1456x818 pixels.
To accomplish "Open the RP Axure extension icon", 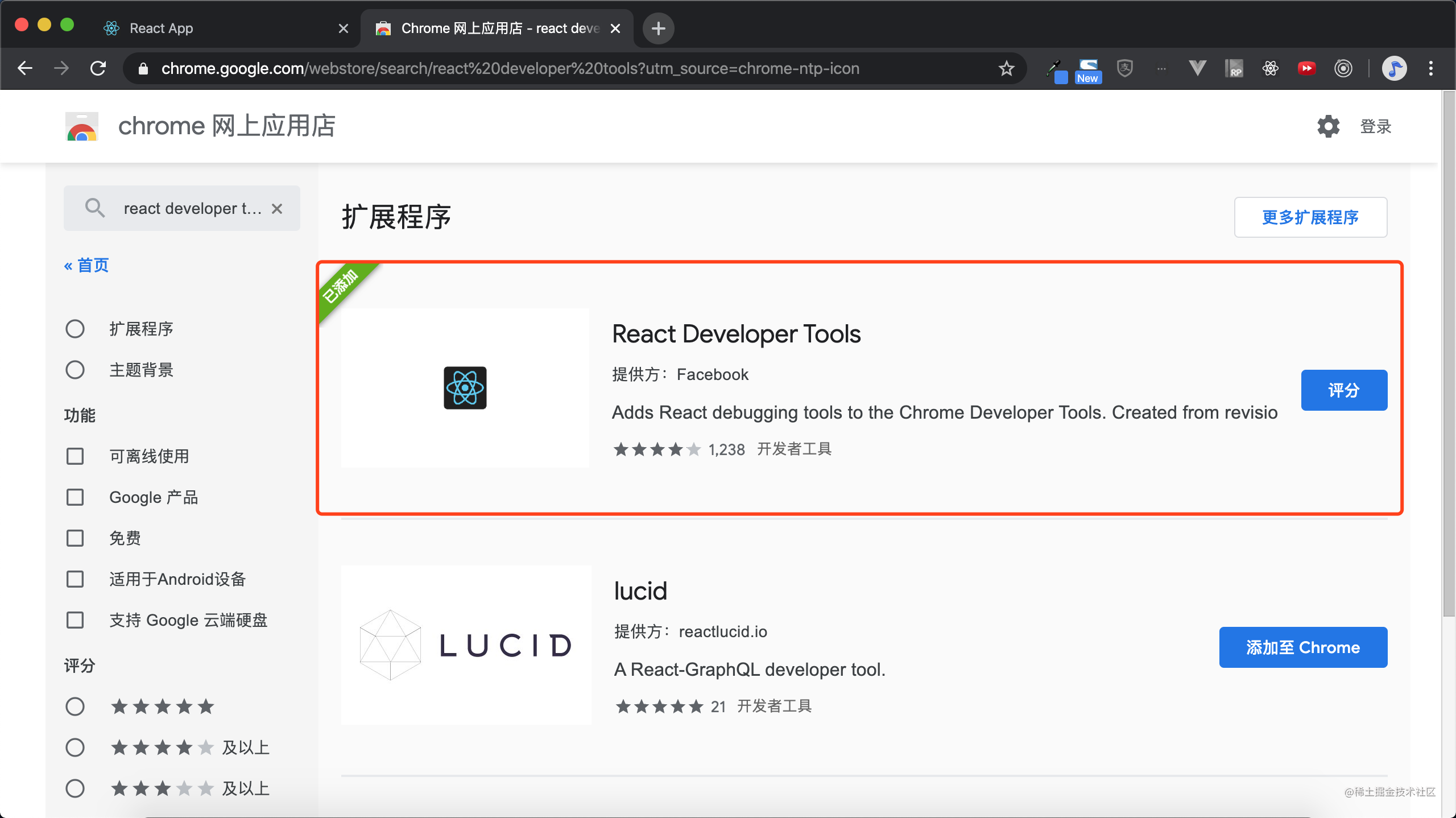I will click(x=1234, y=68).
